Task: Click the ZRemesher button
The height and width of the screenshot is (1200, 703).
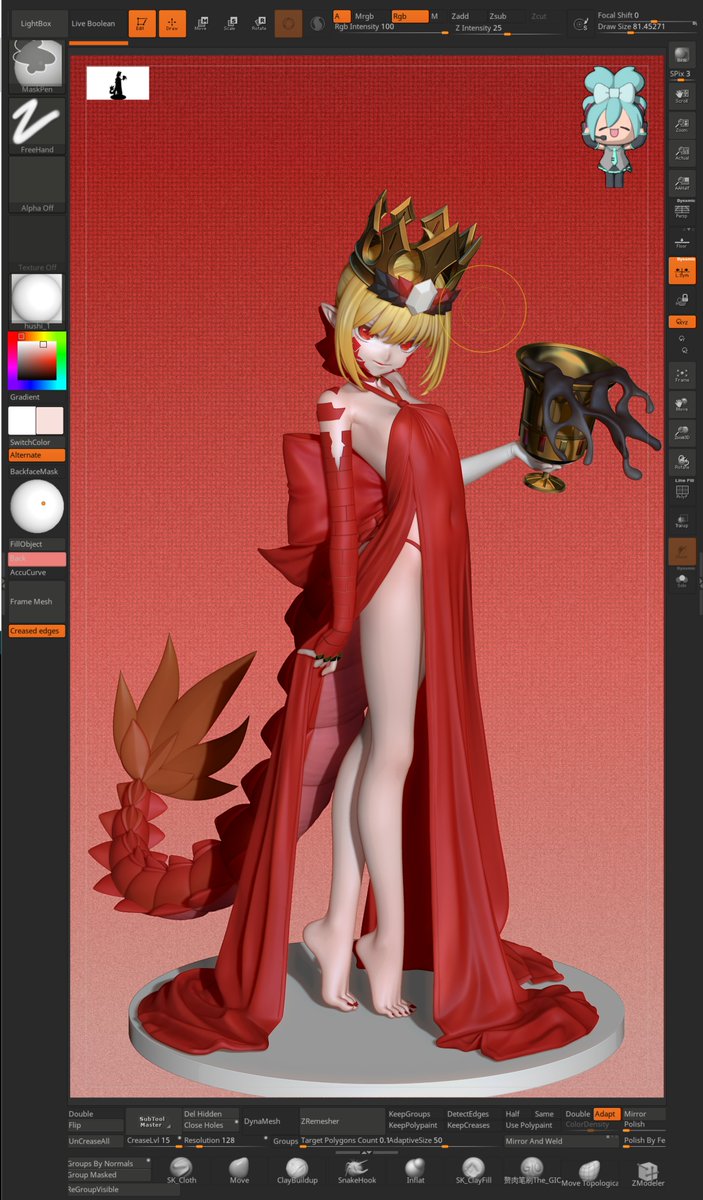Action: [x=342, y=1121]
